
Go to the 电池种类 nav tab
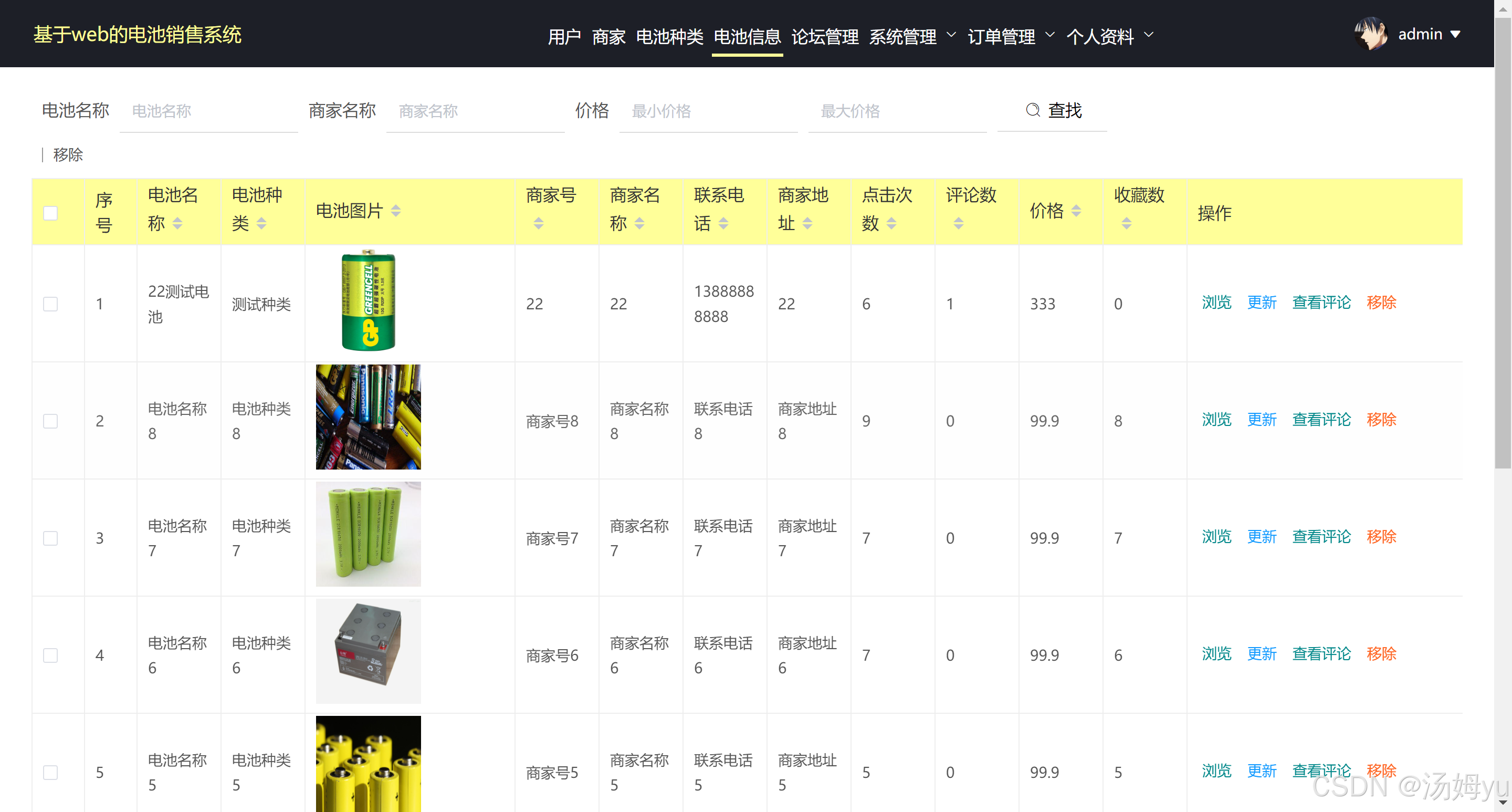pos(669,36)
